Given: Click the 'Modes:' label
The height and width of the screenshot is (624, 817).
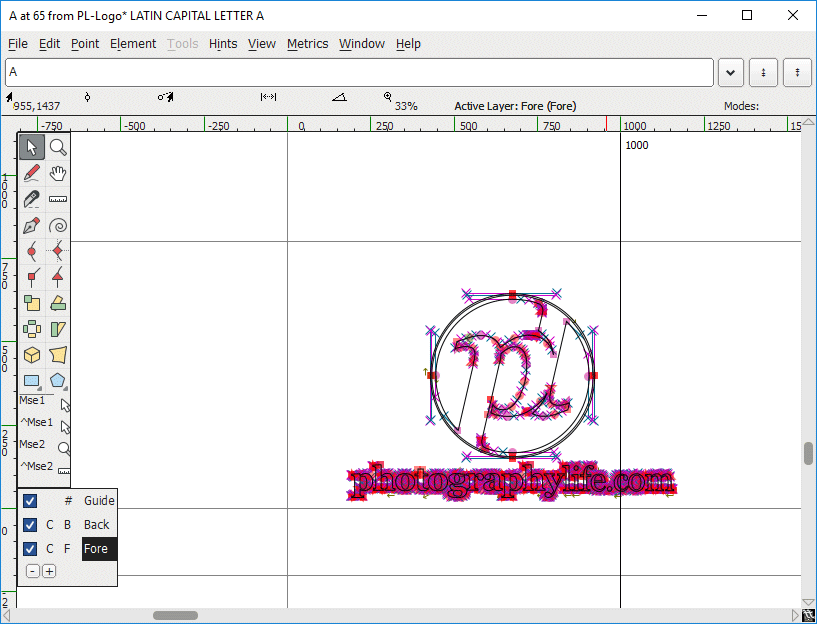Looking at the screenshot, I should (x=741, y=106).
